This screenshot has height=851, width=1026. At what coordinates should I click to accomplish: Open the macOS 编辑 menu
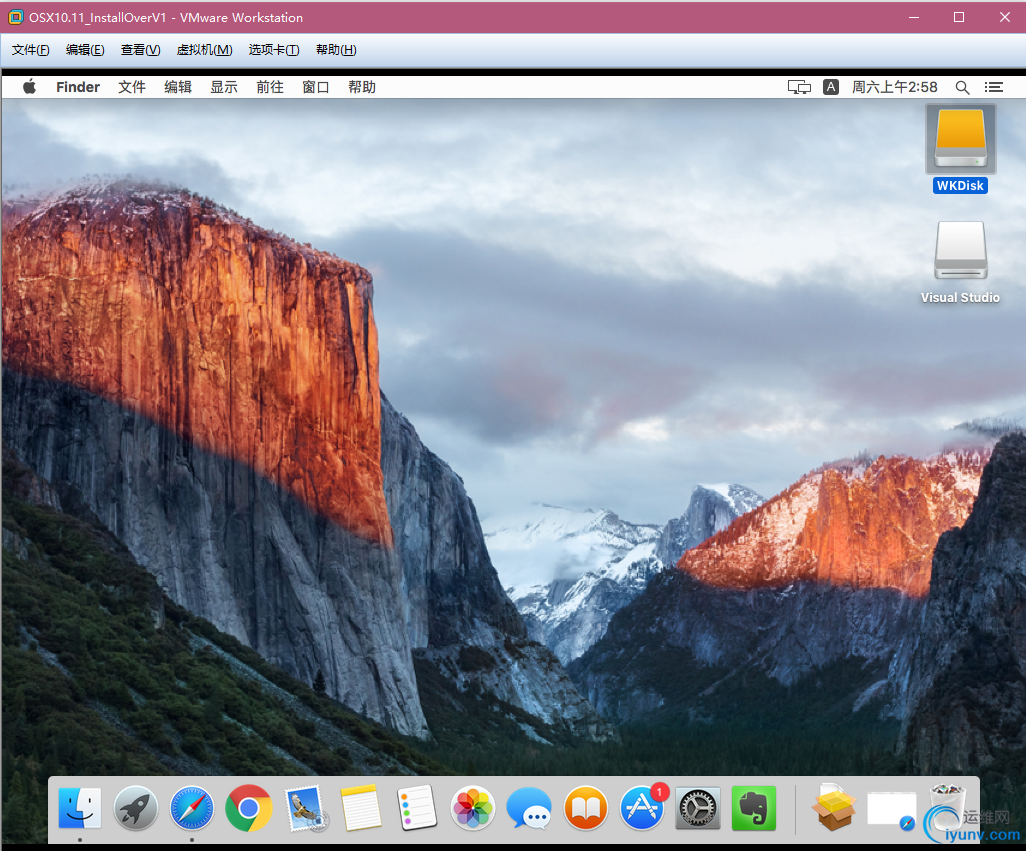(177, 87)
